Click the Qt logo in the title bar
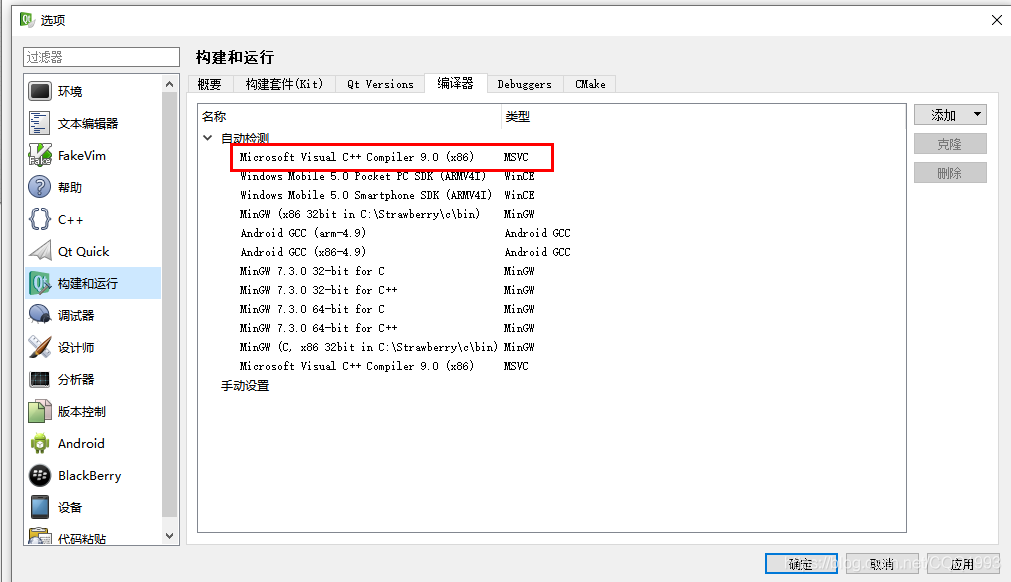This screenshot has height=582, width=1011. (26, 19)
